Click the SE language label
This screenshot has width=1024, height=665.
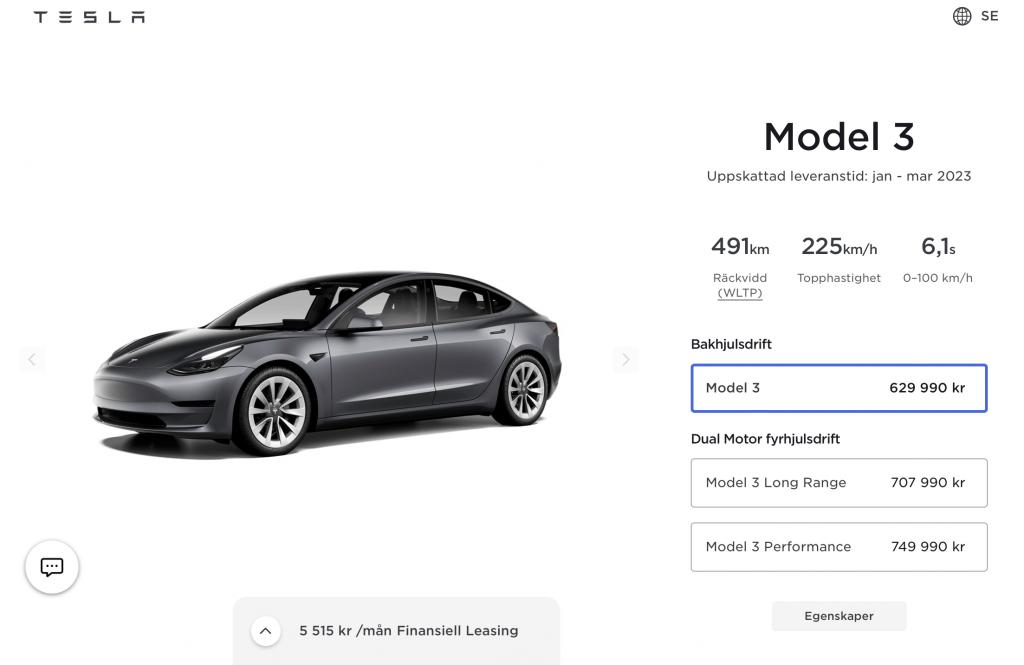(x=989, y=16)
